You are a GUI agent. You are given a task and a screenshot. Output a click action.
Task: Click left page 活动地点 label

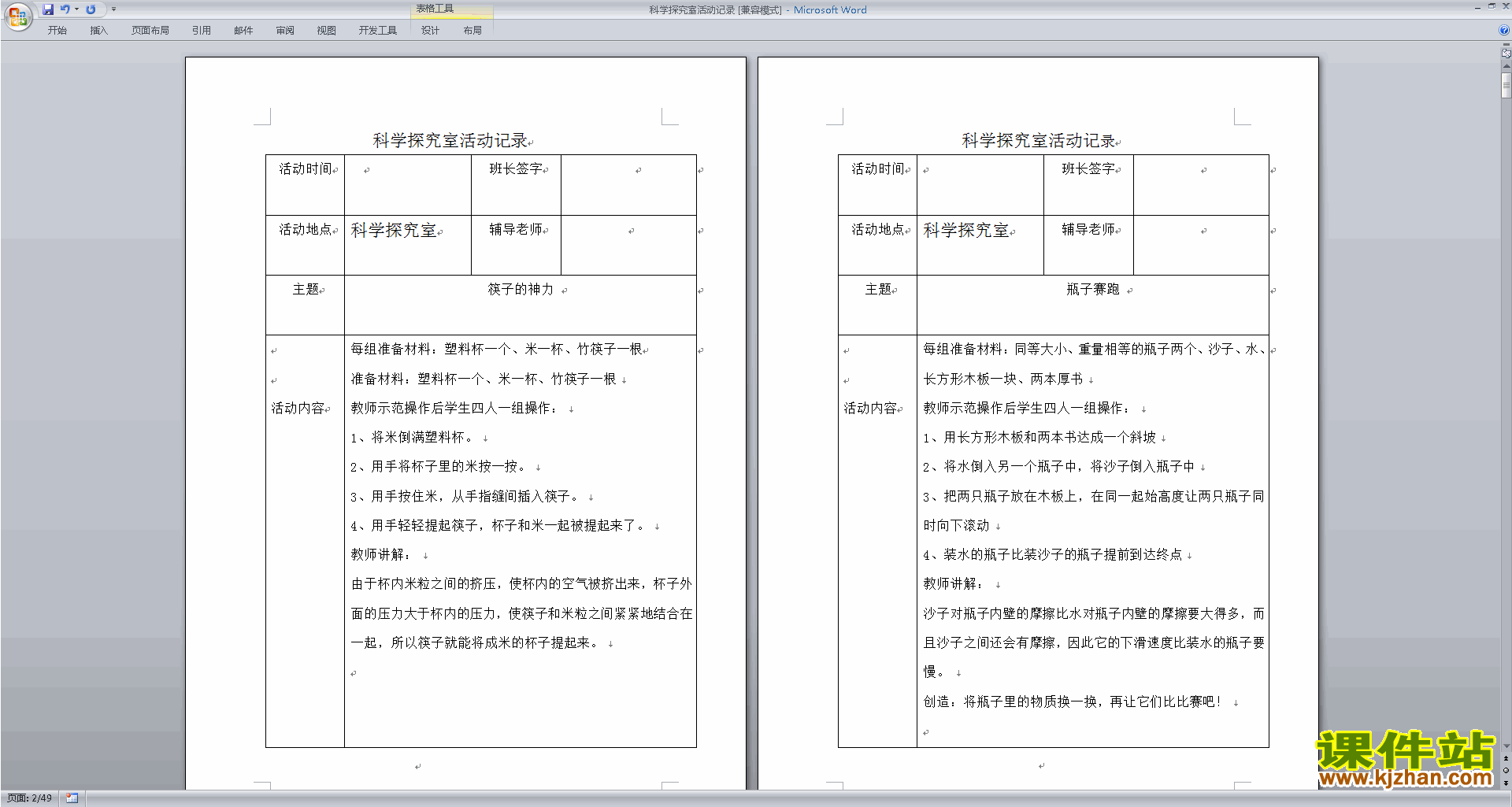306,230
